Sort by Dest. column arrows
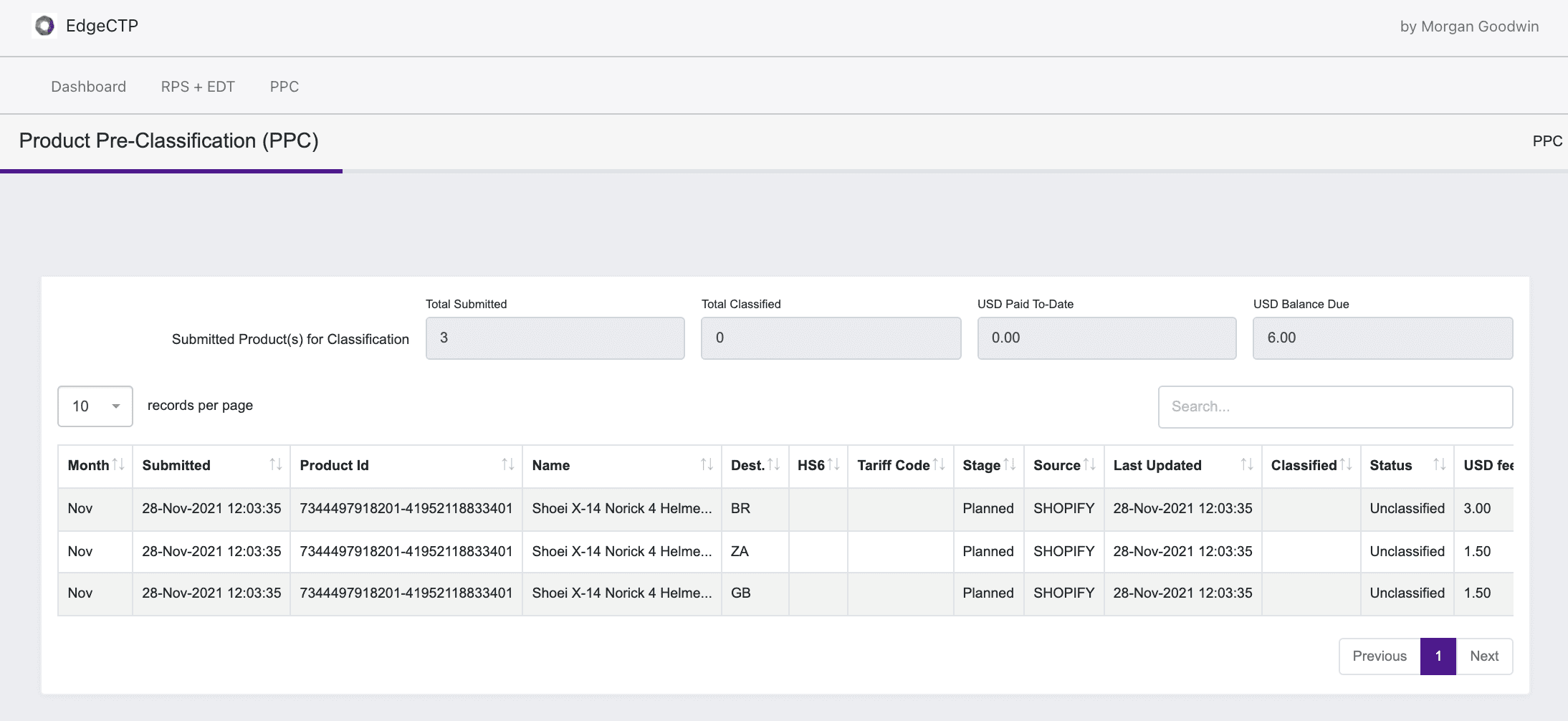This screenshot has width=1568, height=721. (x=773, y=464)
